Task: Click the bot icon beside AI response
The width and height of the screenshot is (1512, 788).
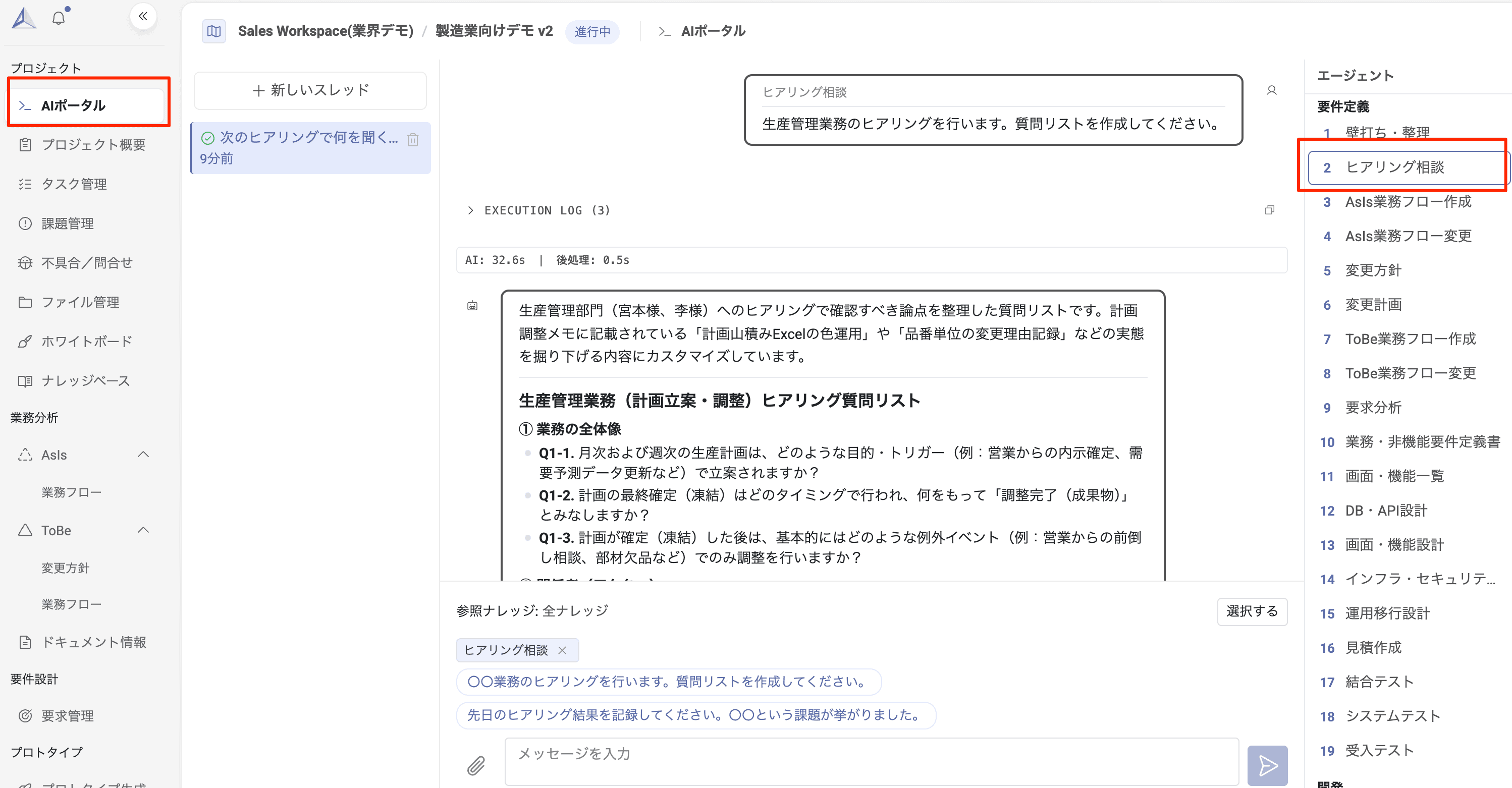Action: (x=472, y=306)
